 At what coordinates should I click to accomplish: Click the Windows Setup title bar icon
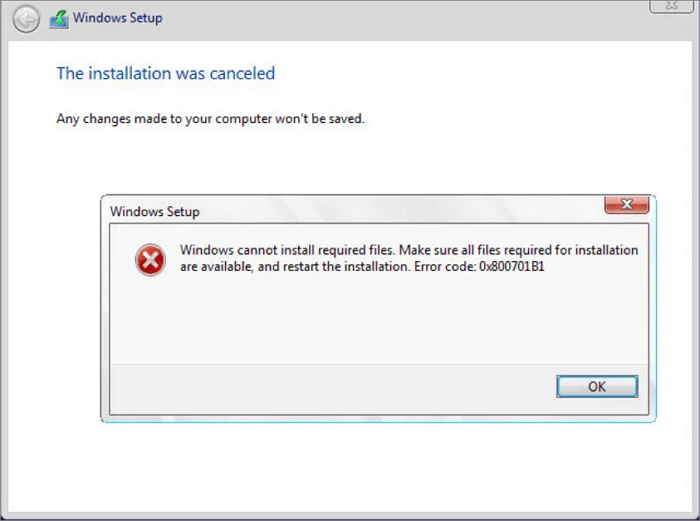[59, 18]
